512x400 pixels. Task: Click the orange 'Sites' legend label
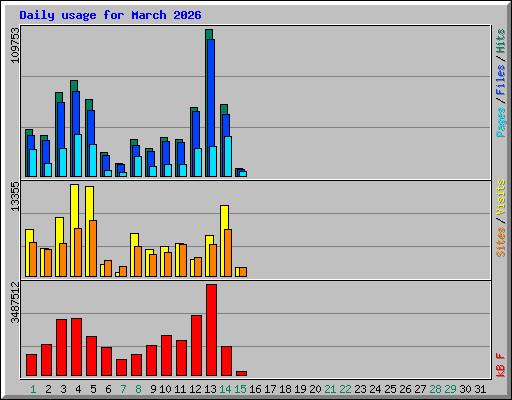click(501, 242)
